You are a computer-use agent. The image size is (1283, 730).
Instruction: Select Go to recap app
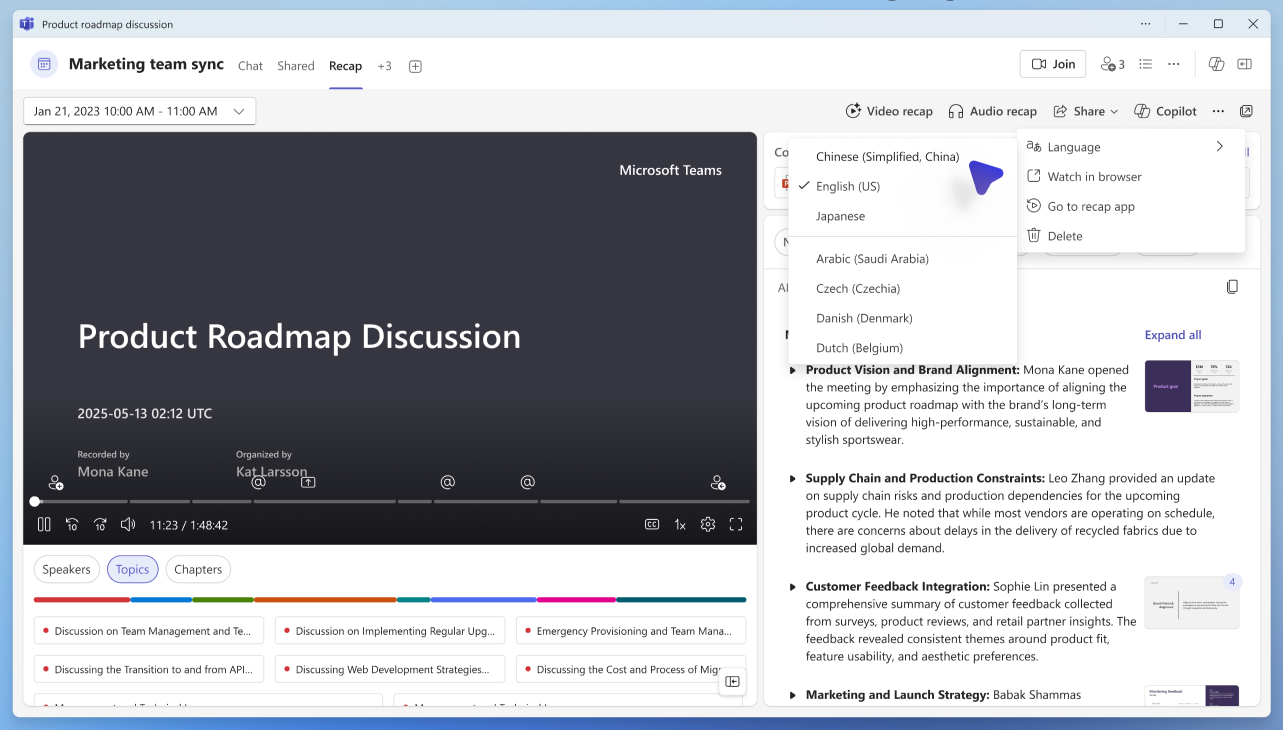click(1131, 206)
